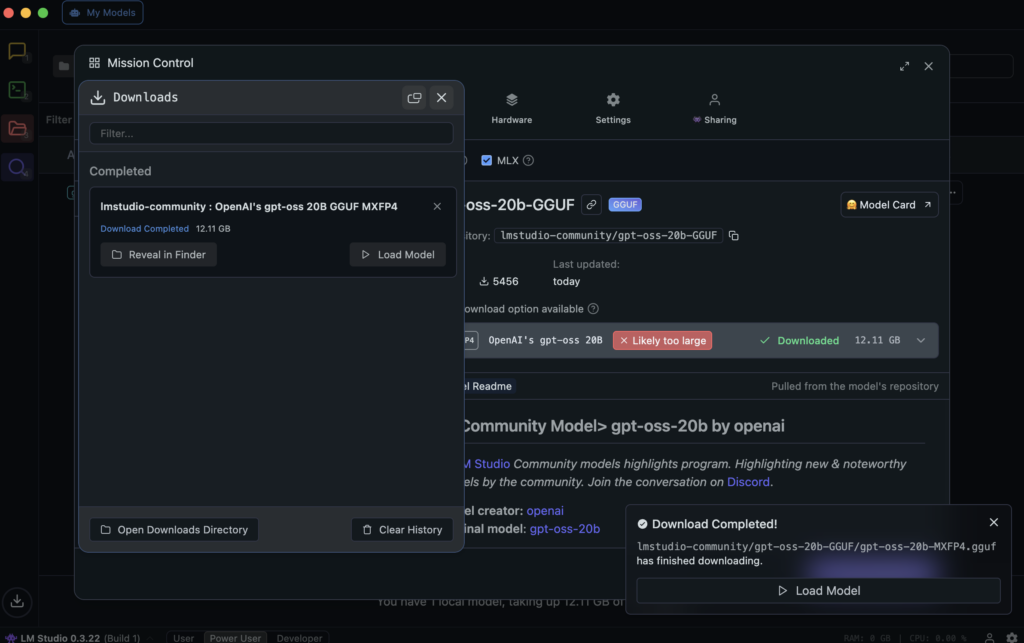The image size is (1024, 643).
Task: Select the Discover magnifier icon in sidebar
Action: [x=17, y=167]
